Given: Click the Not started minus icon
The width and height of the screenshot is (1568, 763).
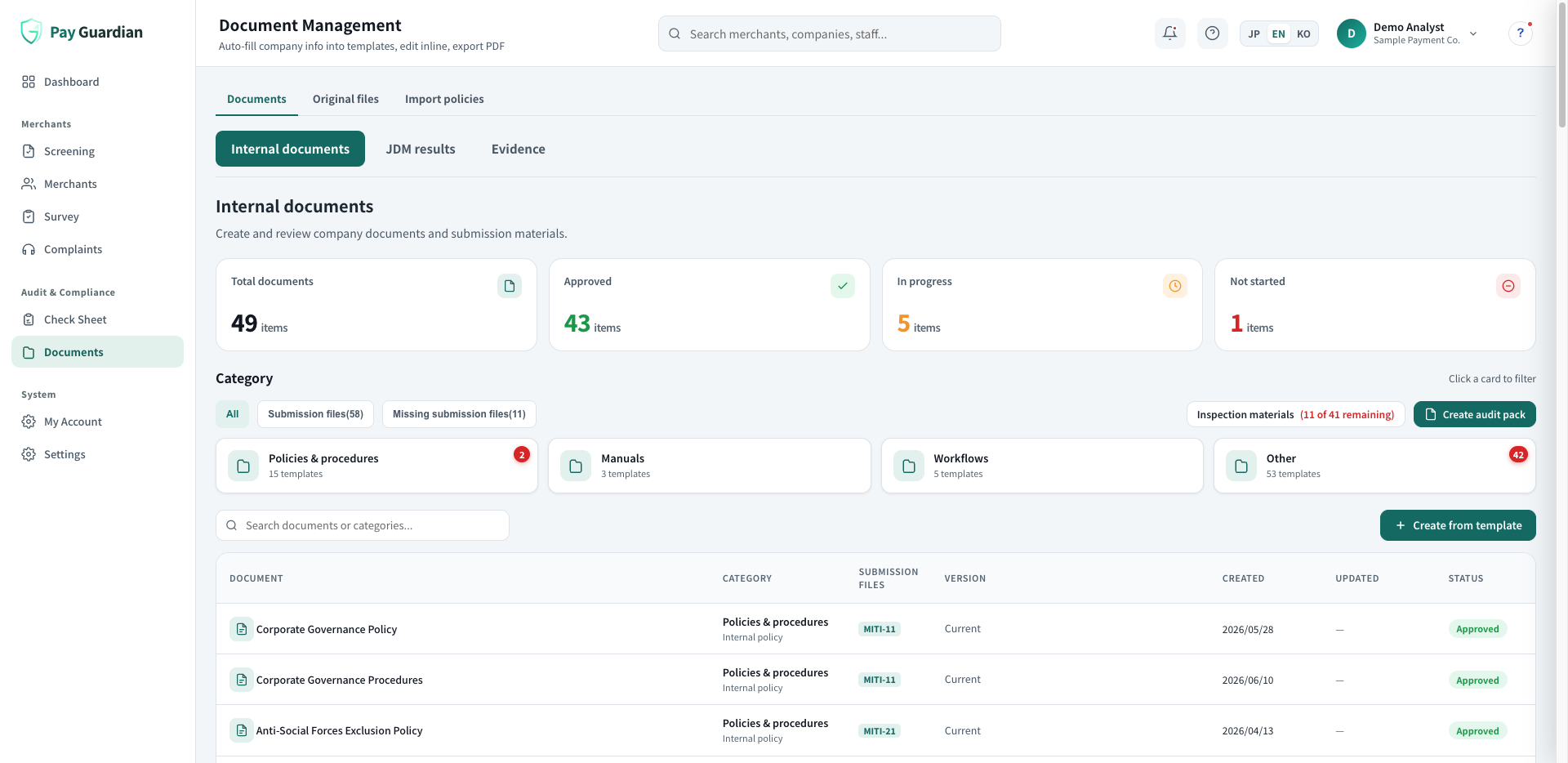Looking at the screenshot, I should point(1508,286).
